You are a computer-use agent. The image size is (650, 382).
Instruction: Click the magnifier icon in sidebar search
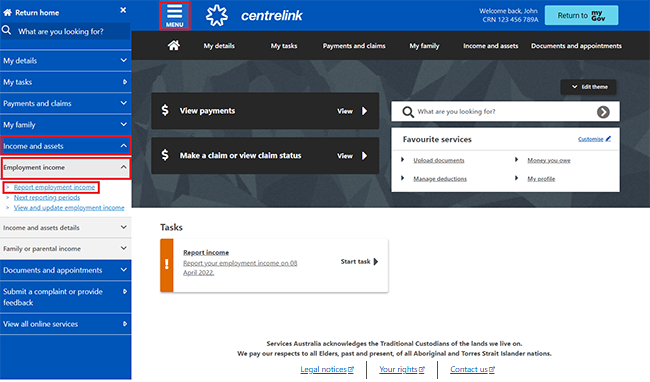7,30
